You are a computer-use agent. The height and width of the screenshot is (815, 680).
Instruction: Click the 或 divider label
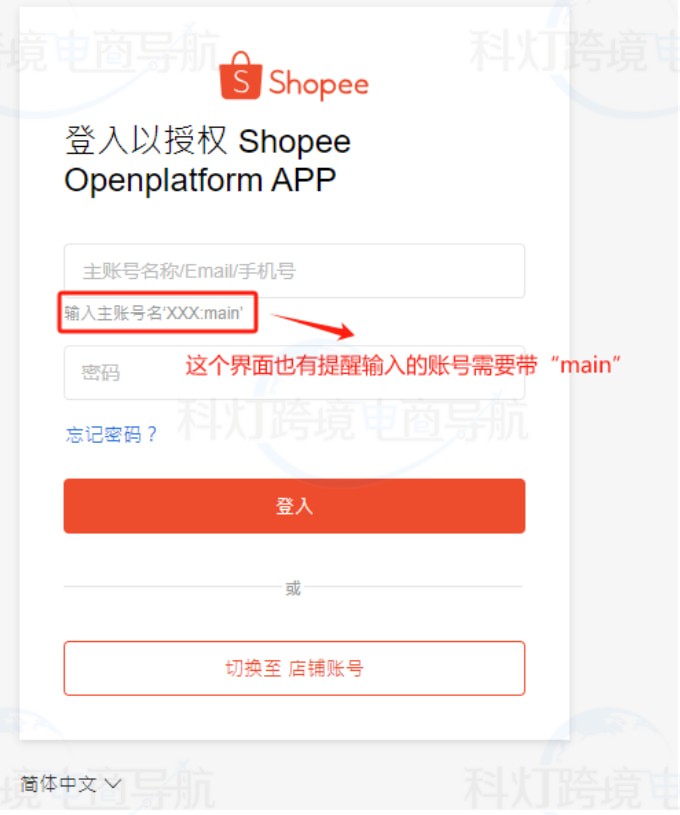coord(293,588)
